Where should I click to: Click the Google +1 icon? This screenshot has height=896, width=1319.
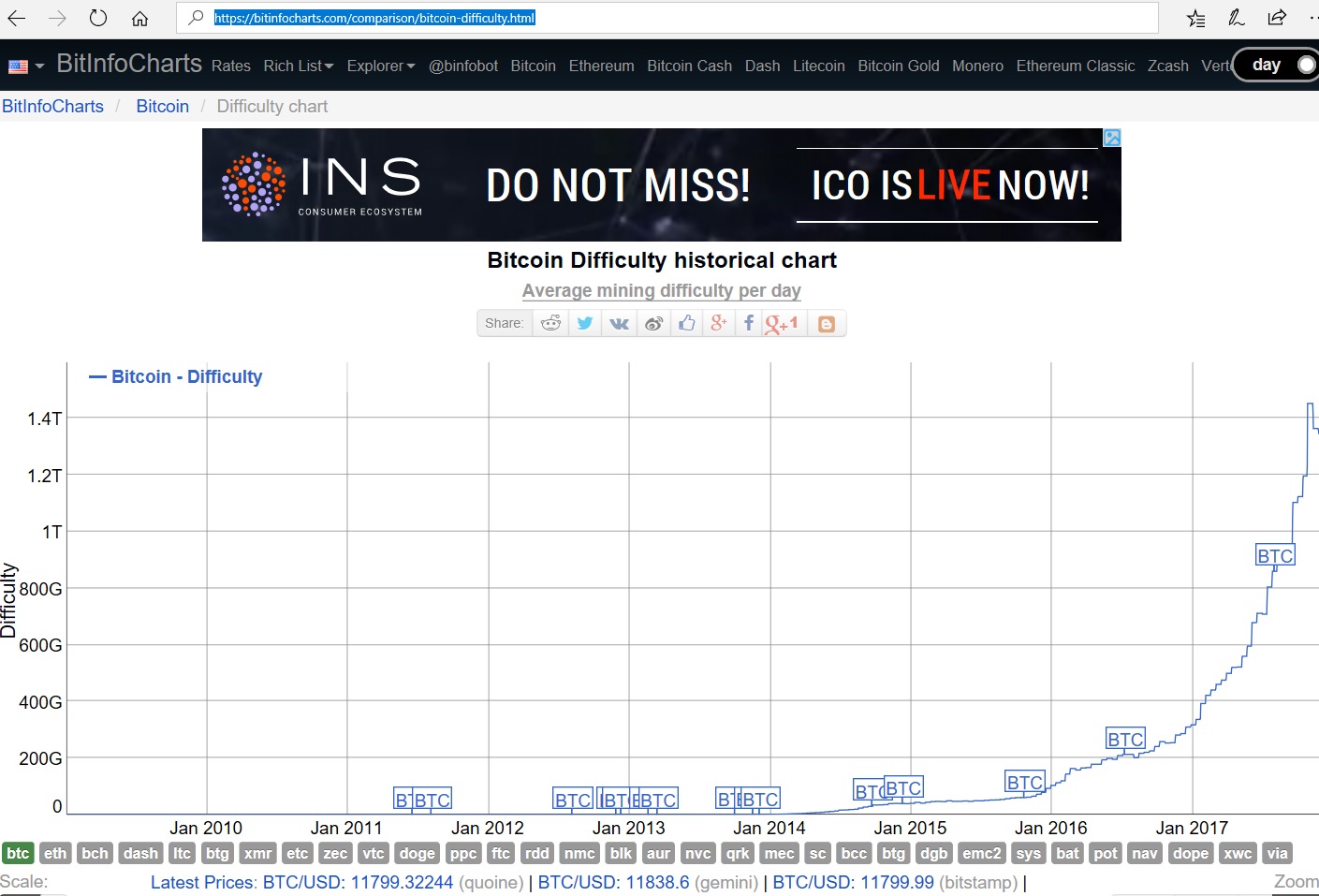(x=783, y=323)
